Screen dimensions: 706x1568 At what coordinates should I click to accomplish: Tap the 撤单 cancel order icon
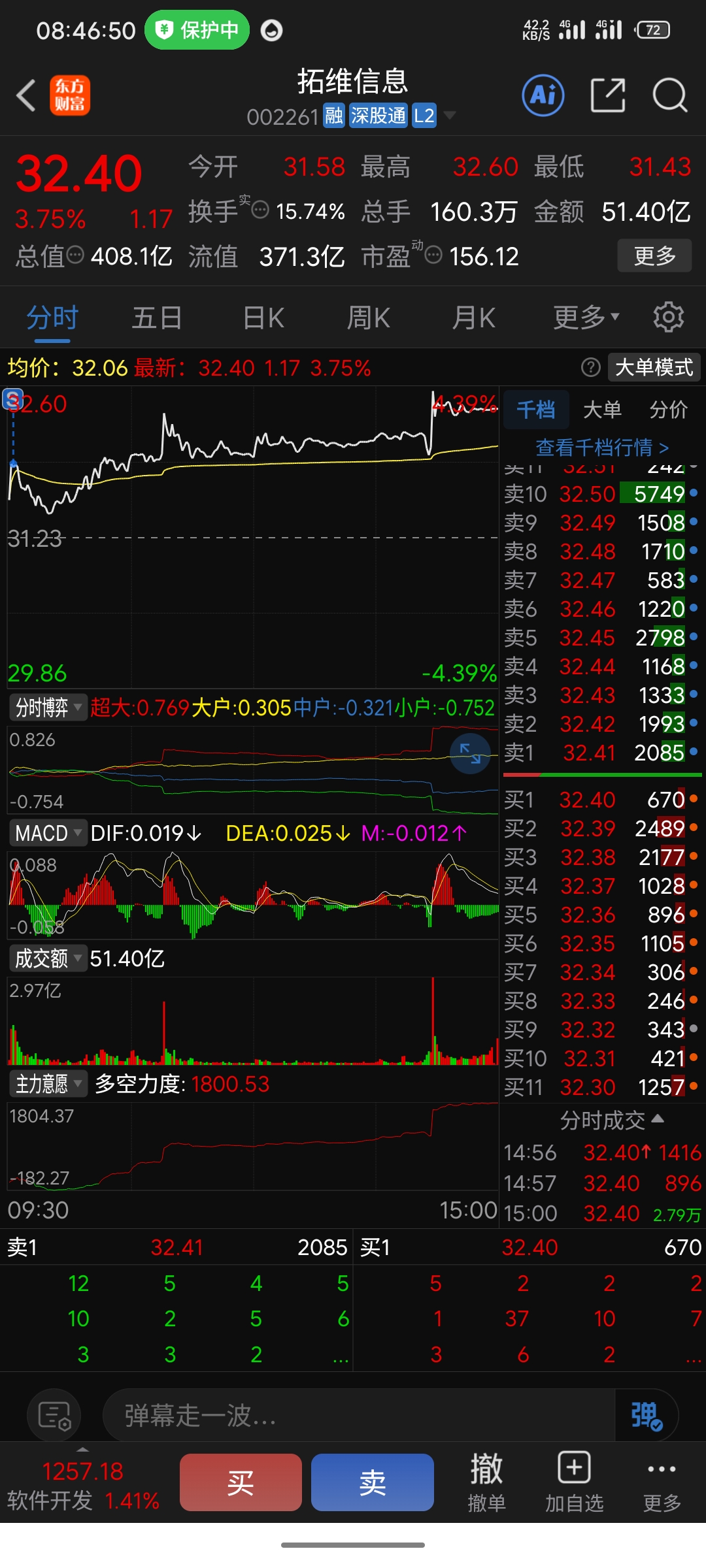point(486,1481)
